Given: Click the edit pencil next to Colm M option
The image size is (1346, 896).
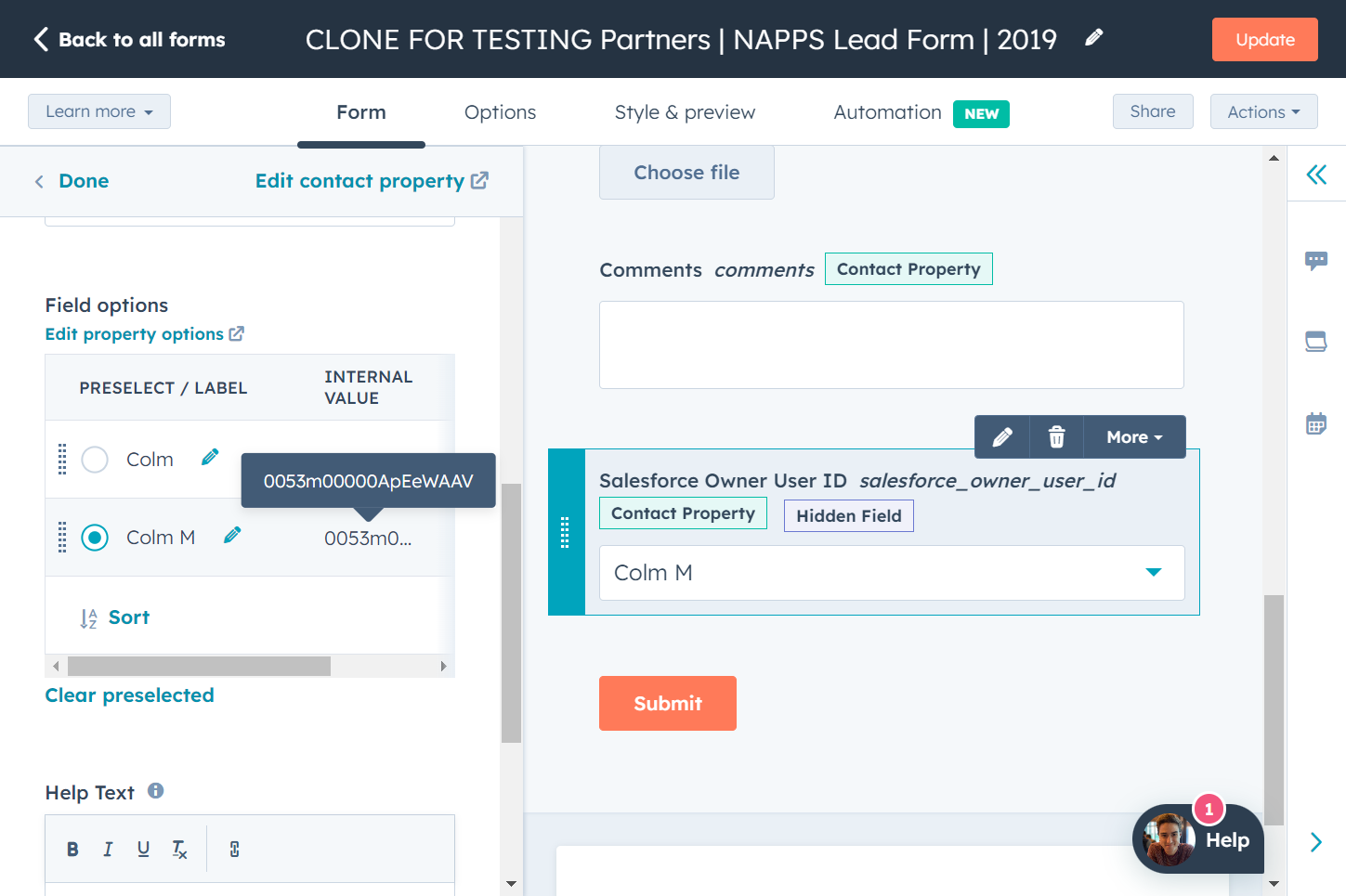Looking at the screenshot, I should click(x=232, y=535).
